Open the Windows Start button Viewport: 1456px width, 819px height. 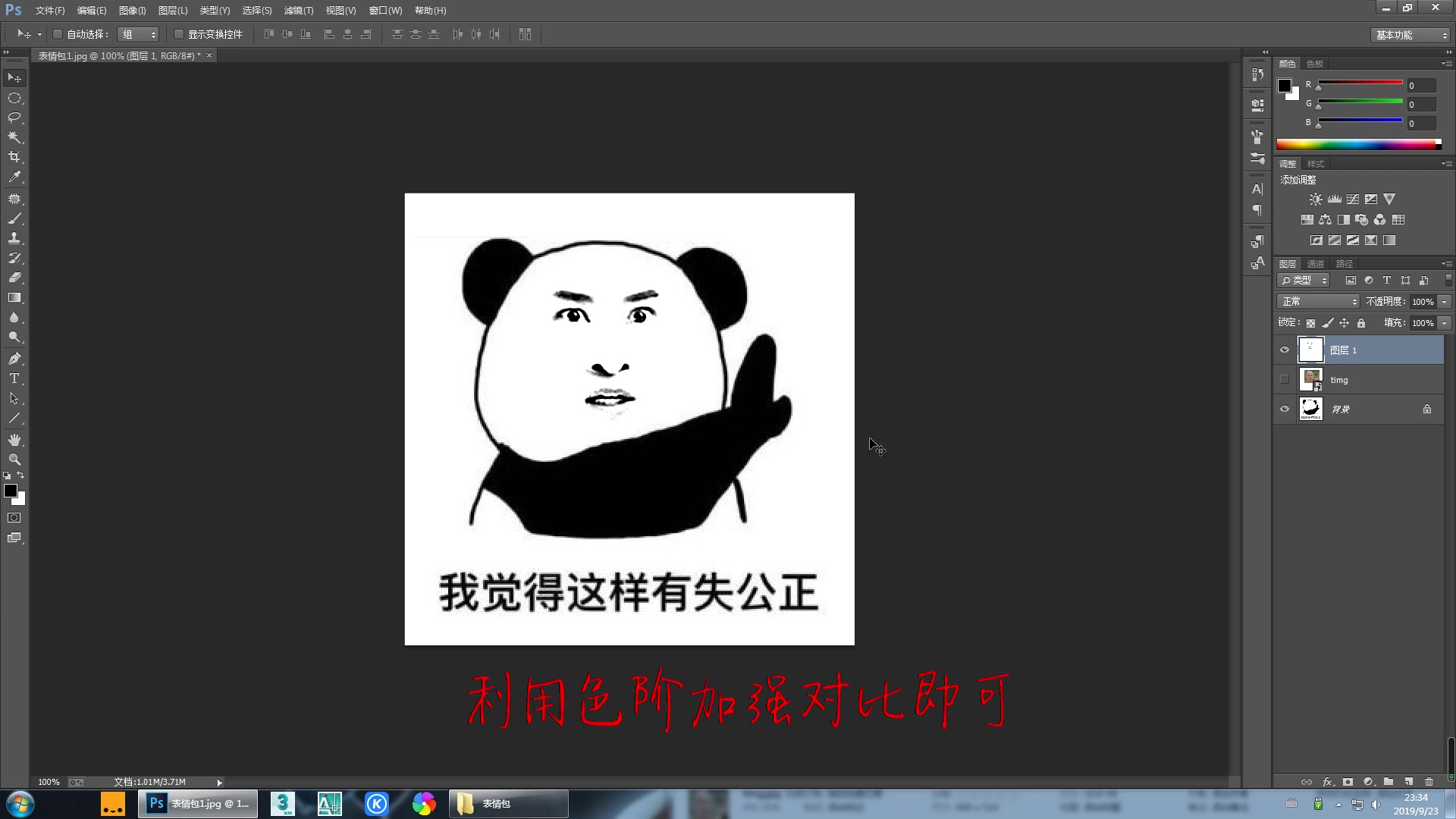pyautogui.click(x=20, y=804)
